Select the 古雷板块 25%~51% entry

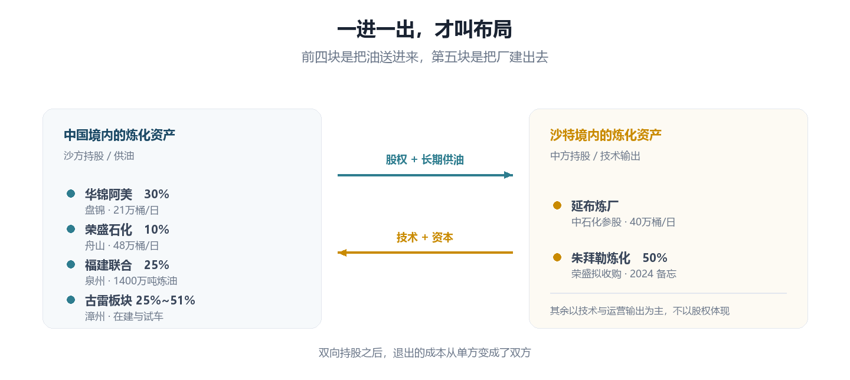pyautogui.click(x=140, y=300)
